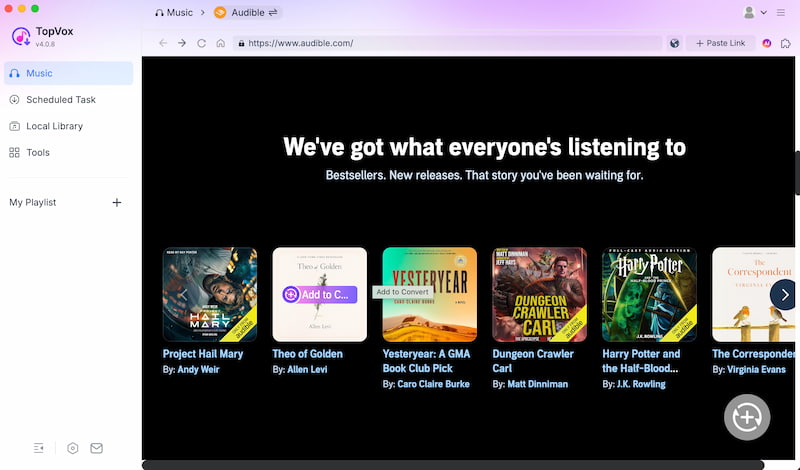Viewport: 800px width, 470px height.
Task: Click the Music breadcrumb at top
Action: 174,13
